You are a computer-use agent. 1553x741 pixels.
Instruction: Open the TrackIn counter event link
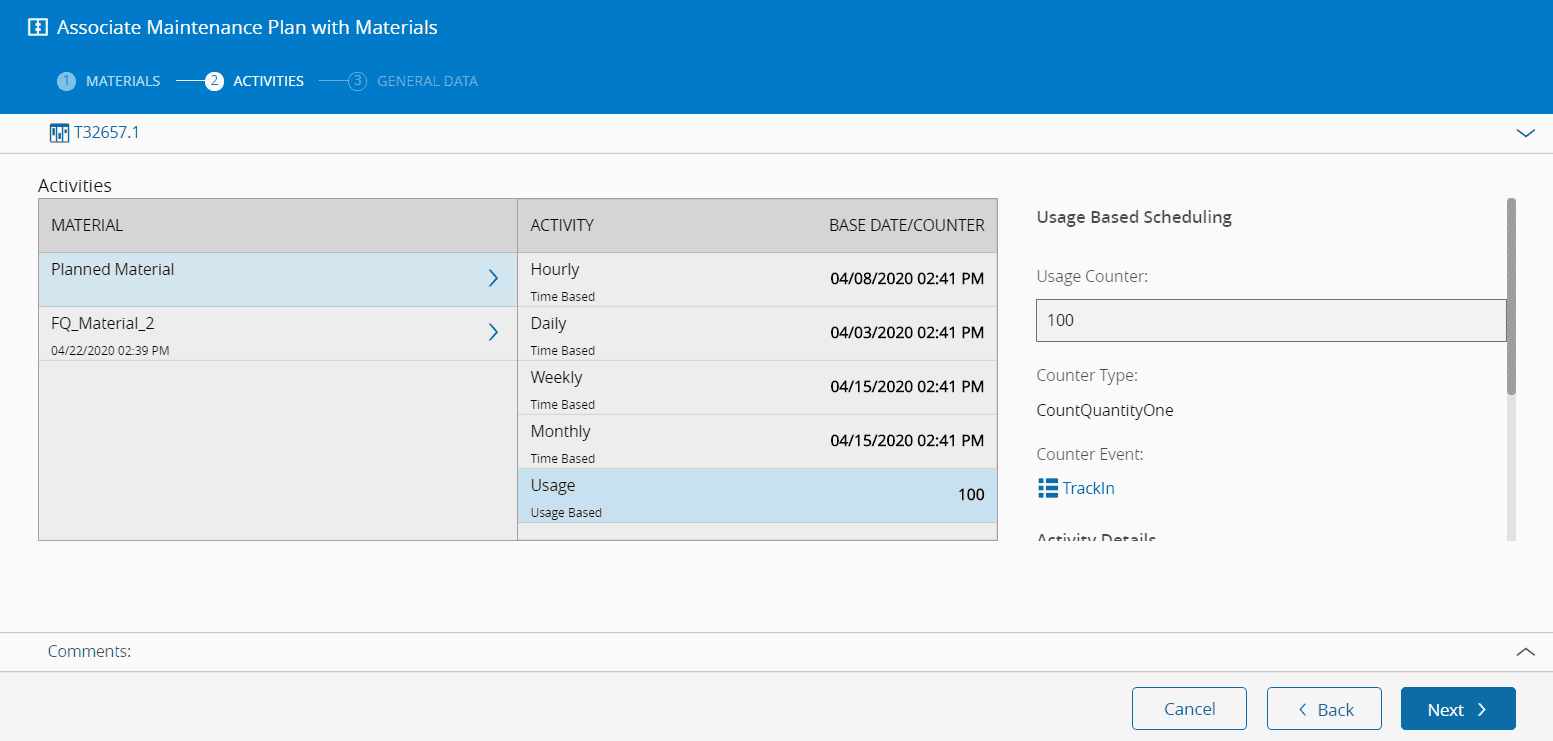[x=1088, y=488]
